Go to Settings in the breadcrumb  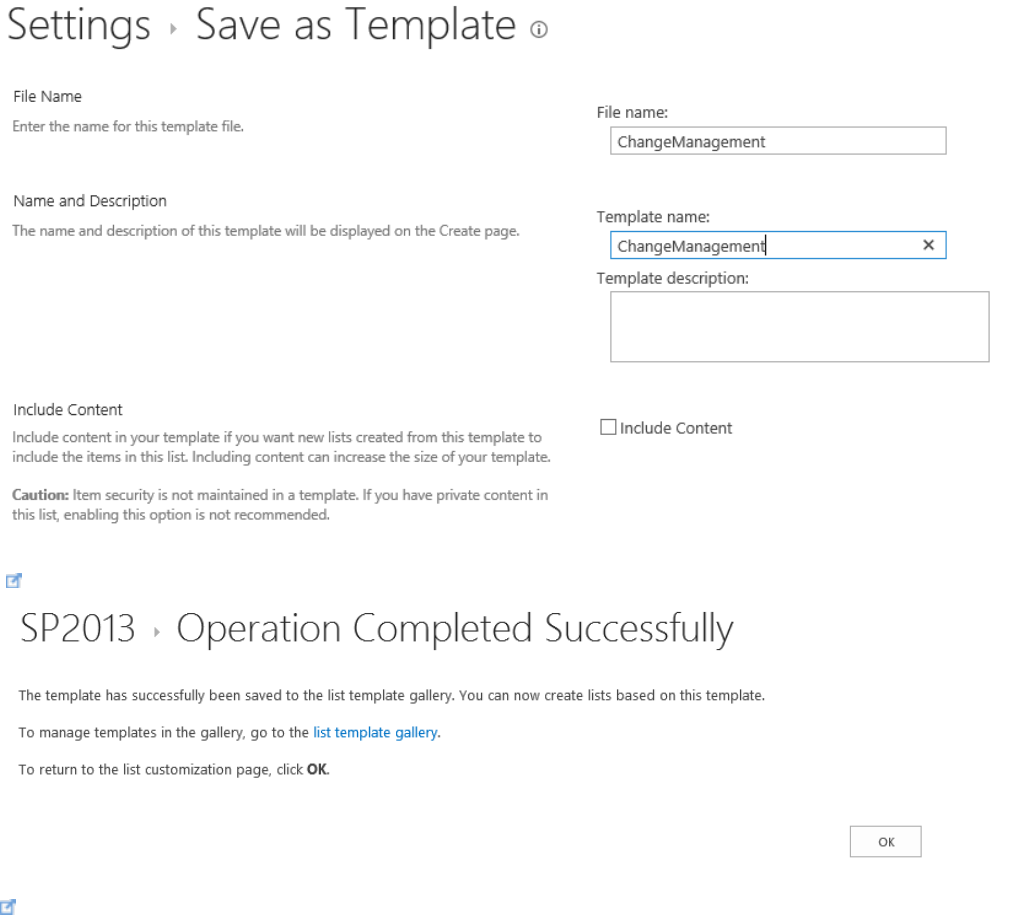[78, 27]
